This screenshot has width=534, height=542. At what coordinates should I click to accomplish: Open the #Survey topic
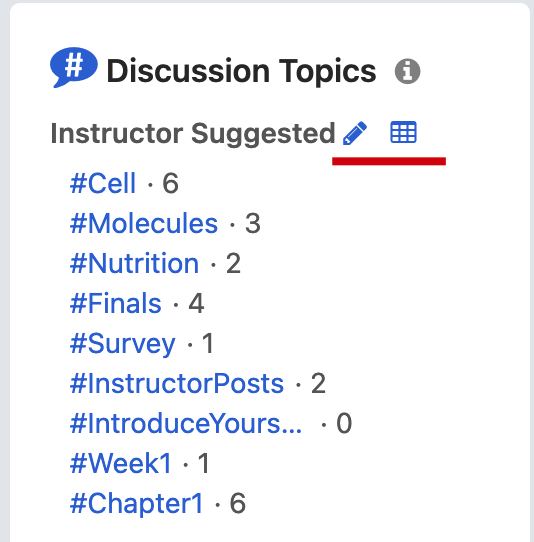pyautogui.click(x=123, y=344)
